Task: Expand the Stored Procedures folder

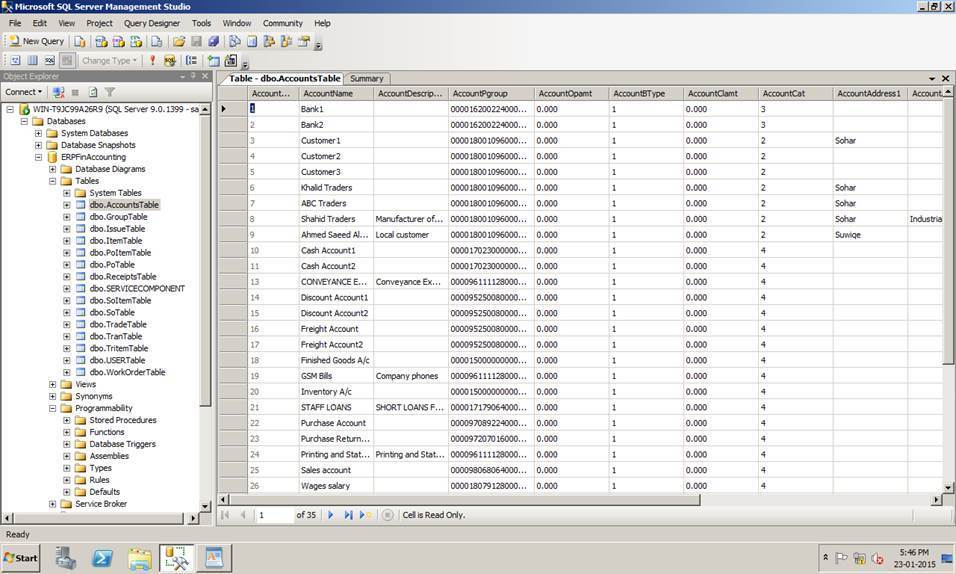Action: (x=66, y=420)
